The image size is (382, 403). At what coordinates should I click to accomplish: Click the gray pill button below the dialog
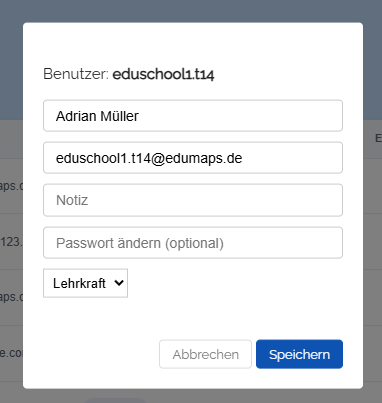pos(115,400)
